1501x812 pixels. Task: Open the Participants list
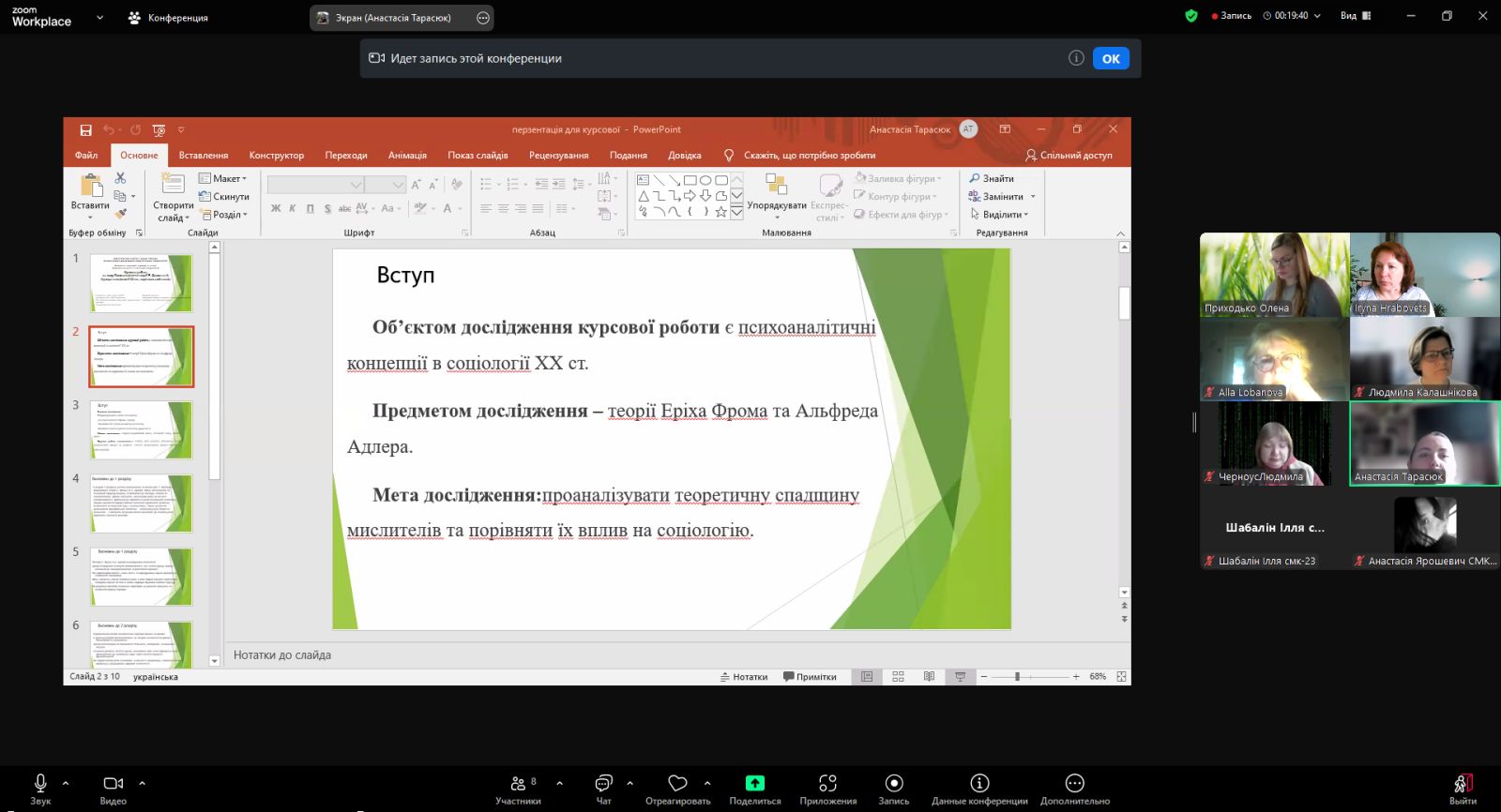click(518, 789)
